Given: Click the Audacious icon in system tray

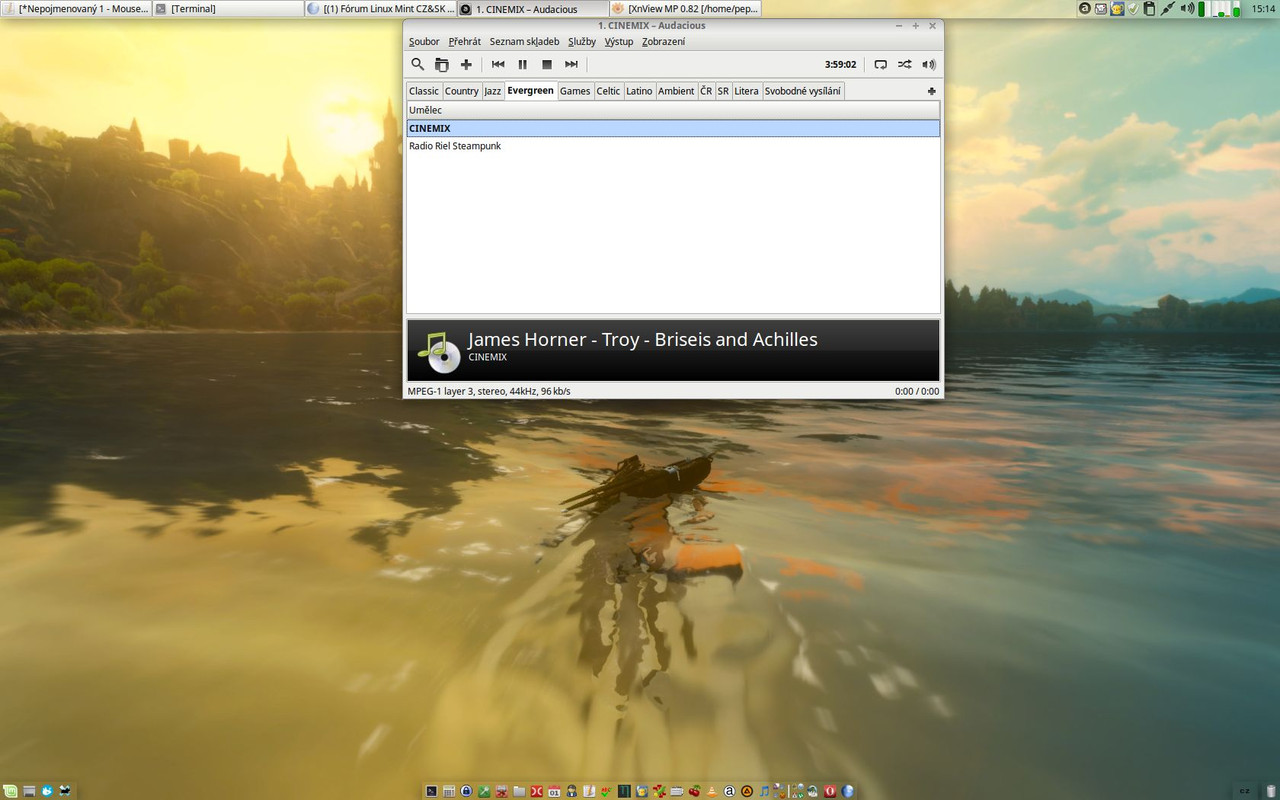Looking at the screenshot, I should [1085, 9].
